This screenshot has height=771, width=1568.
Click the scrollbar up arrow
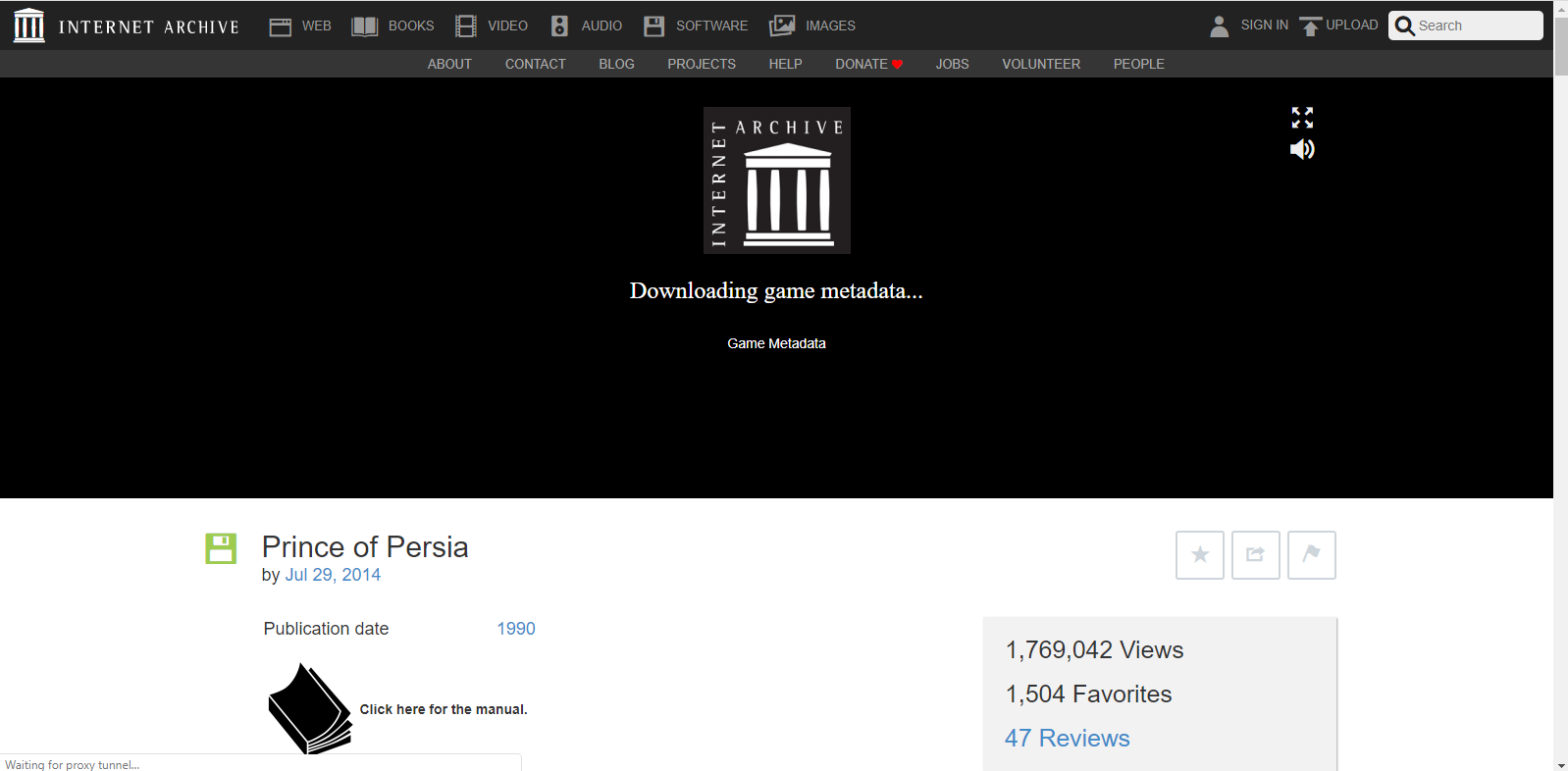tap(1561, 8)
